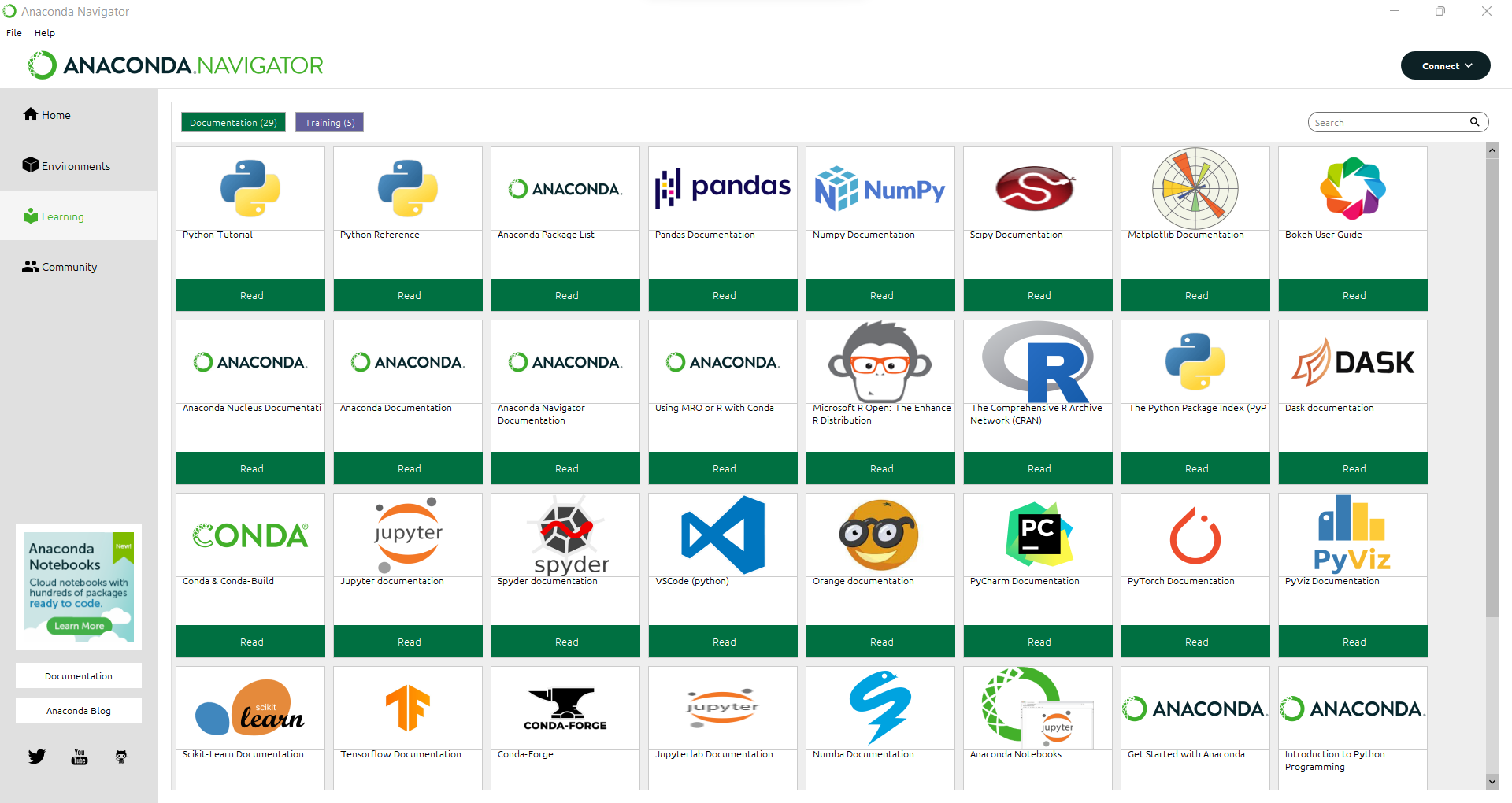The width and height of the screenshot is (1512, 803).
Task: Select the Jupyter logo icon
Action: tap(407, 535)
